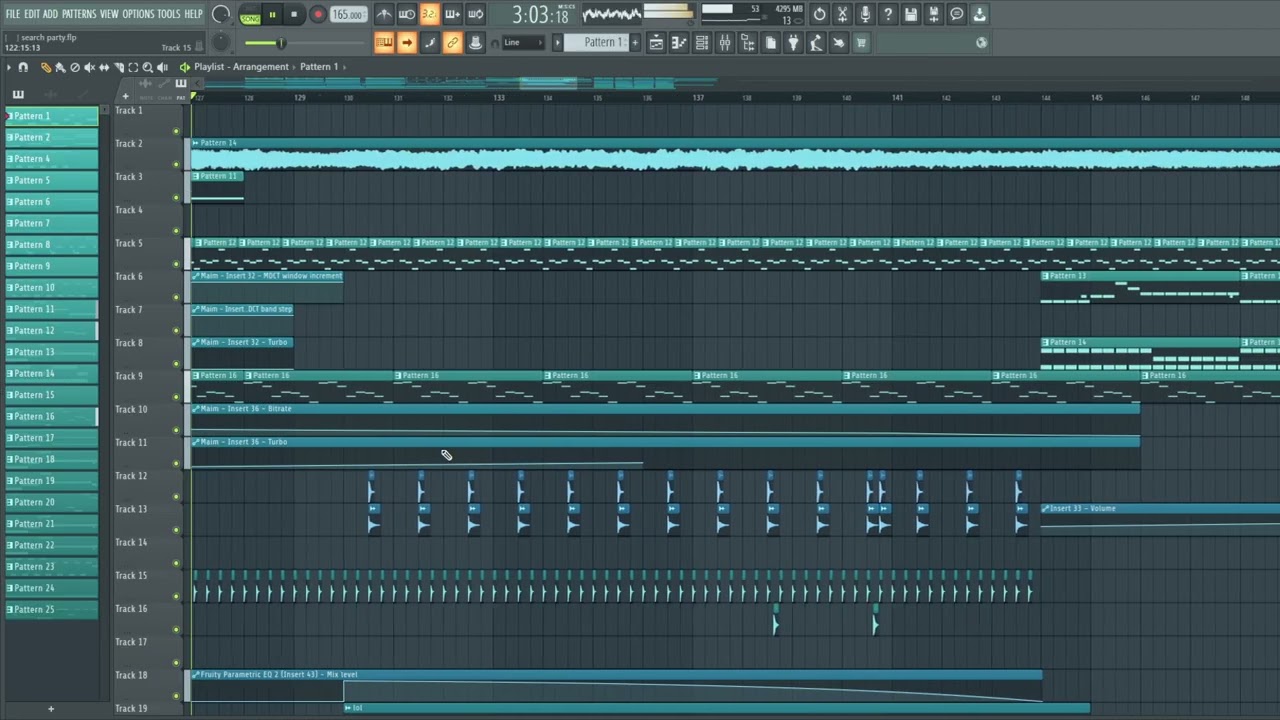Toggle typing keyboard to piano
This screenshot has width=1280, height=720.
tap(384, 42)
